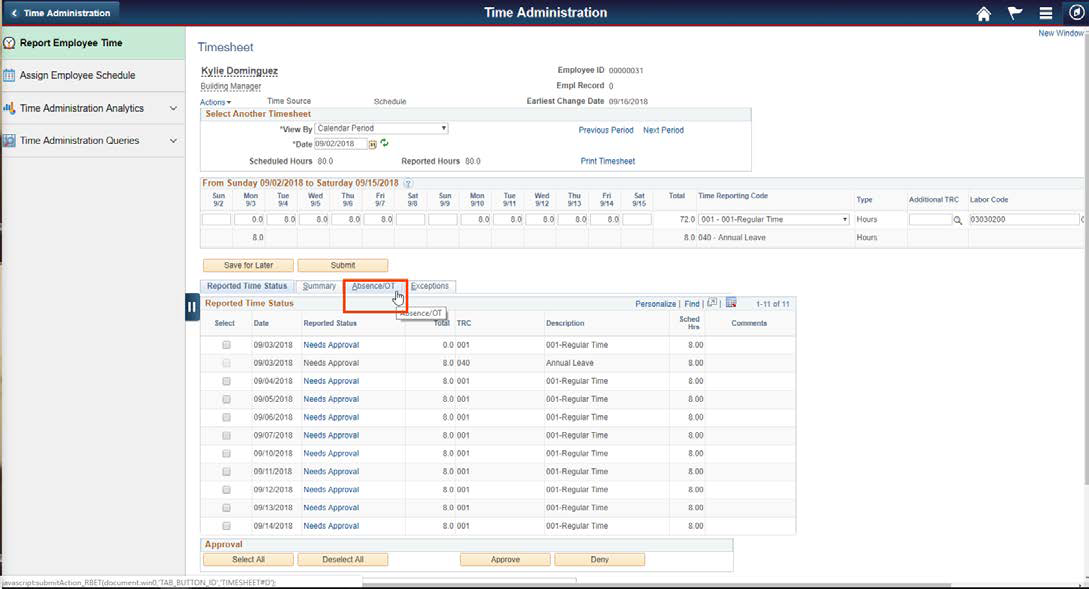Open the Exceptions tab

tap(430, 285)
